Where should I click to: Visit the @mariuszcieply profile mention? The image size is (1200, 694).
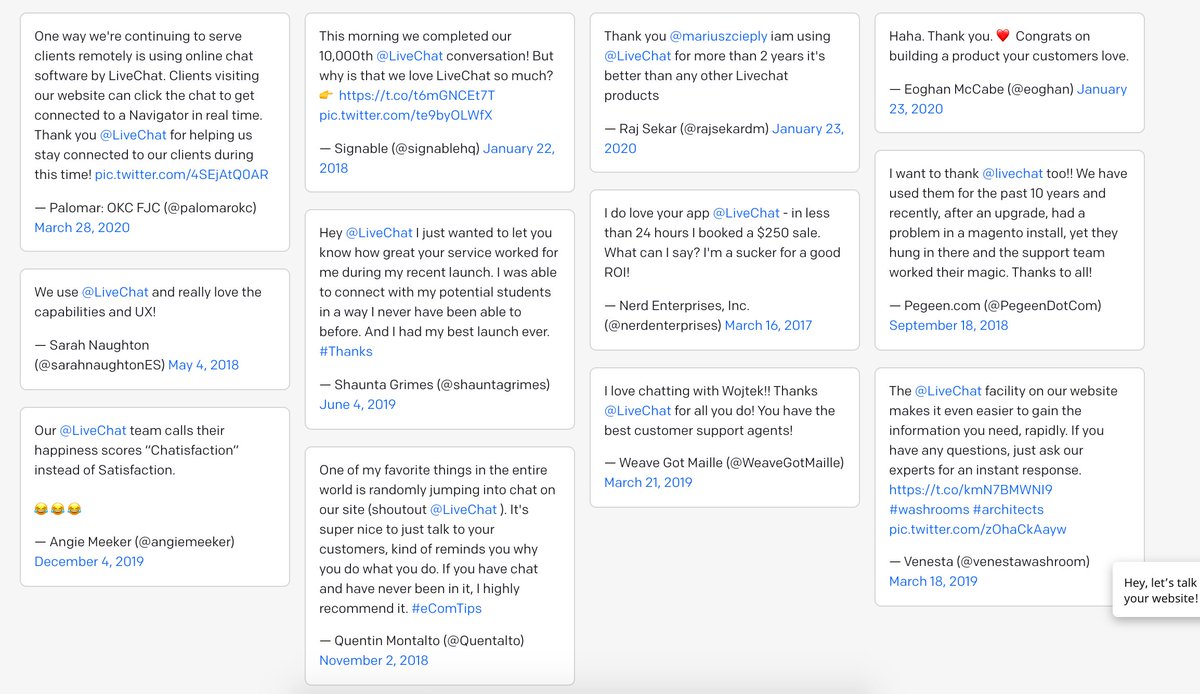[x=717, y=36]
